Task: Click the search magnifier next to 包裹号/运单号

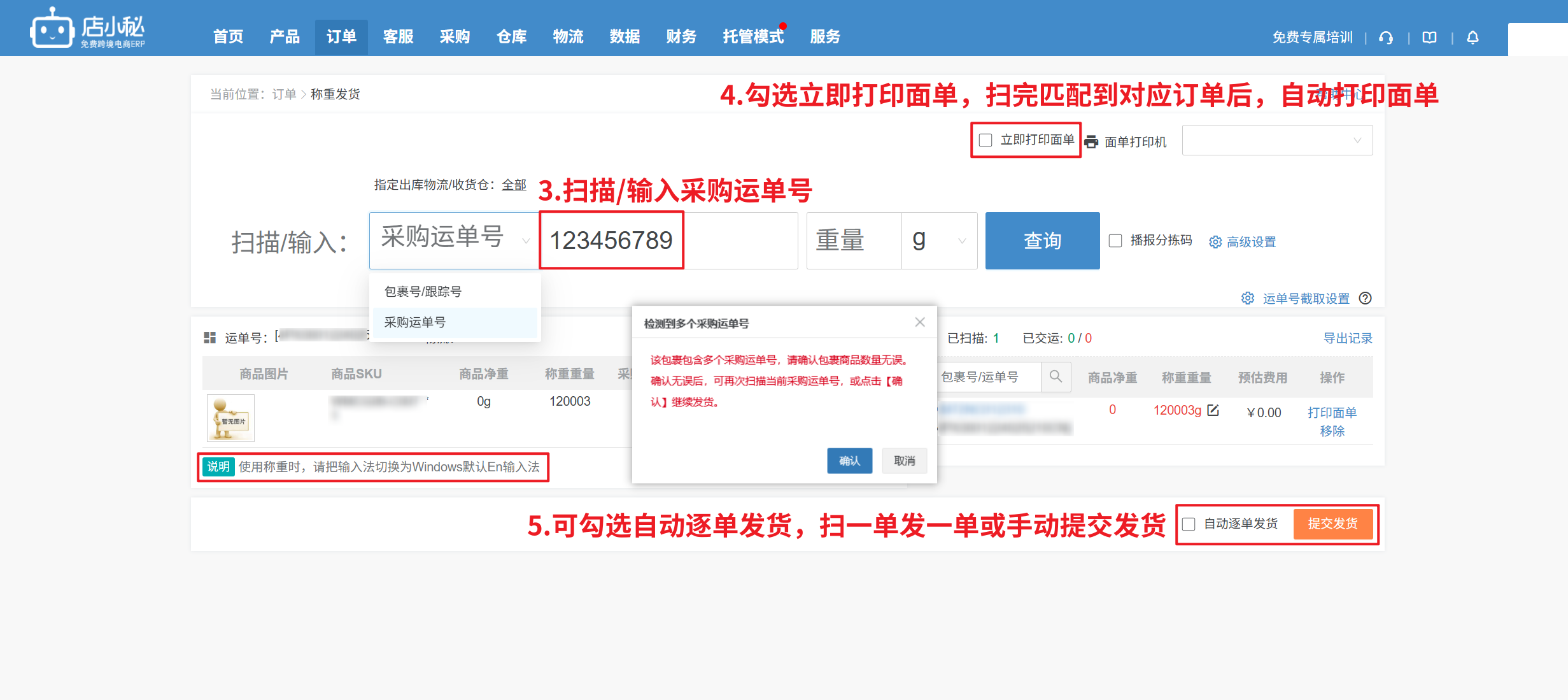Action: click(x=1056, y=376)
